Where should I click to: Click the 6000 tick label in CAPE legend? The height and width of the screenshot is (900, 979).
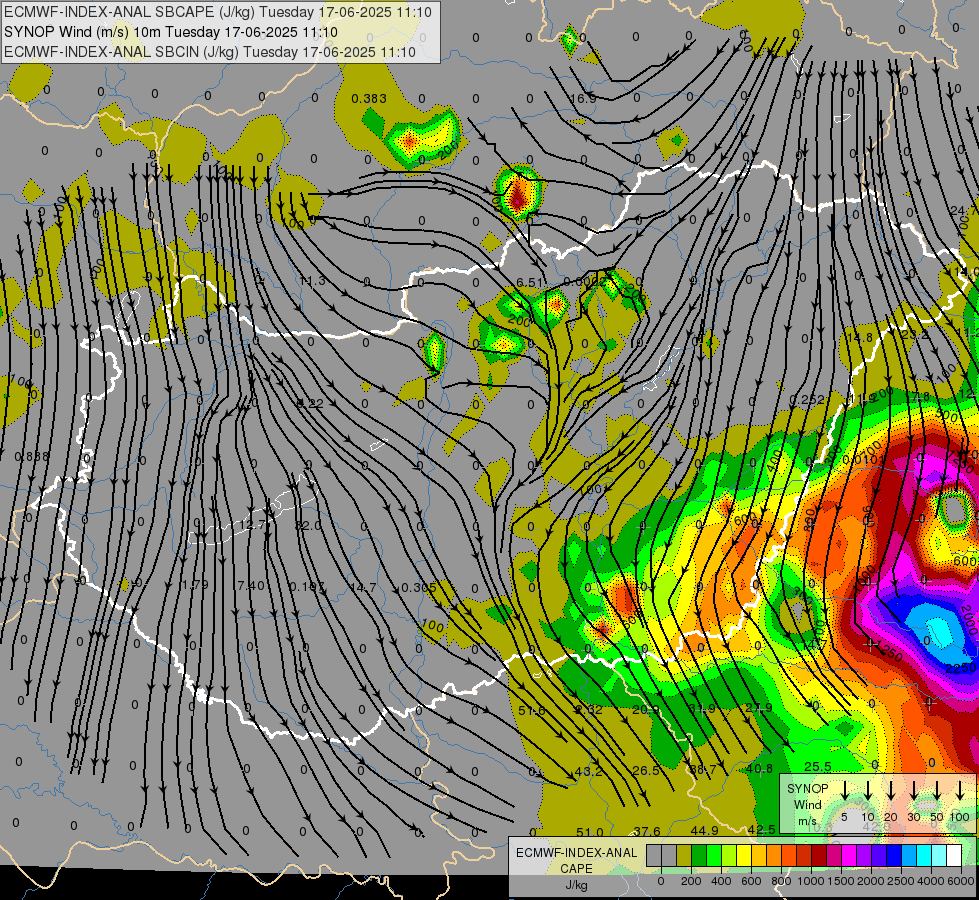pos(960,881)
